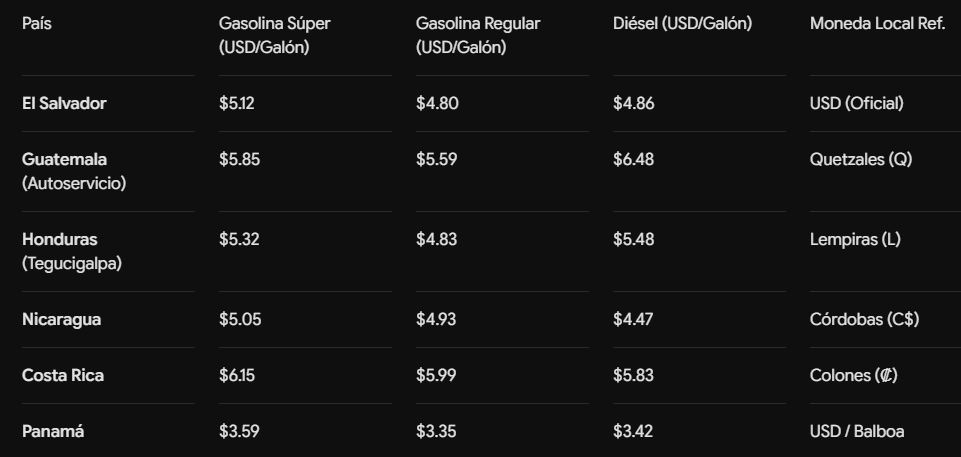This screenshot has width=961, height=457.
Task: Select the Quetzales (Q) currency cell
Action: tap(860, 160)
